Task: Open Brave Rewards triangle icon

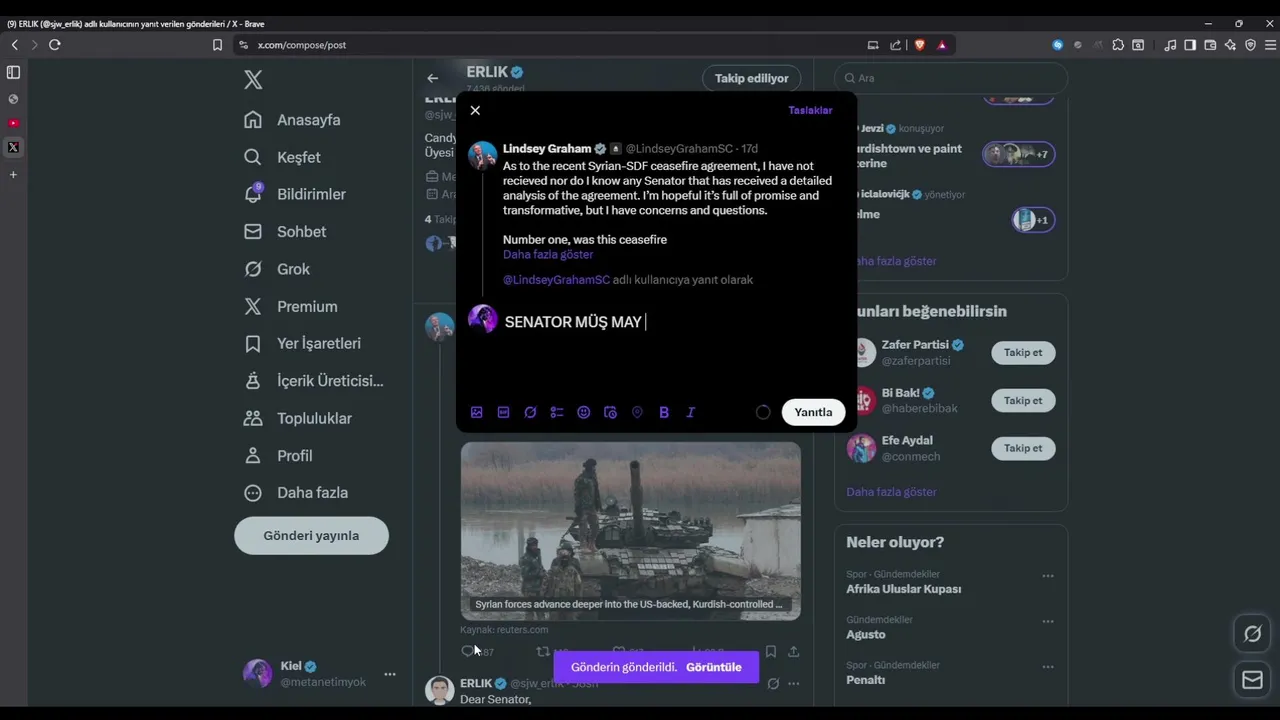Action: point(942,45)
